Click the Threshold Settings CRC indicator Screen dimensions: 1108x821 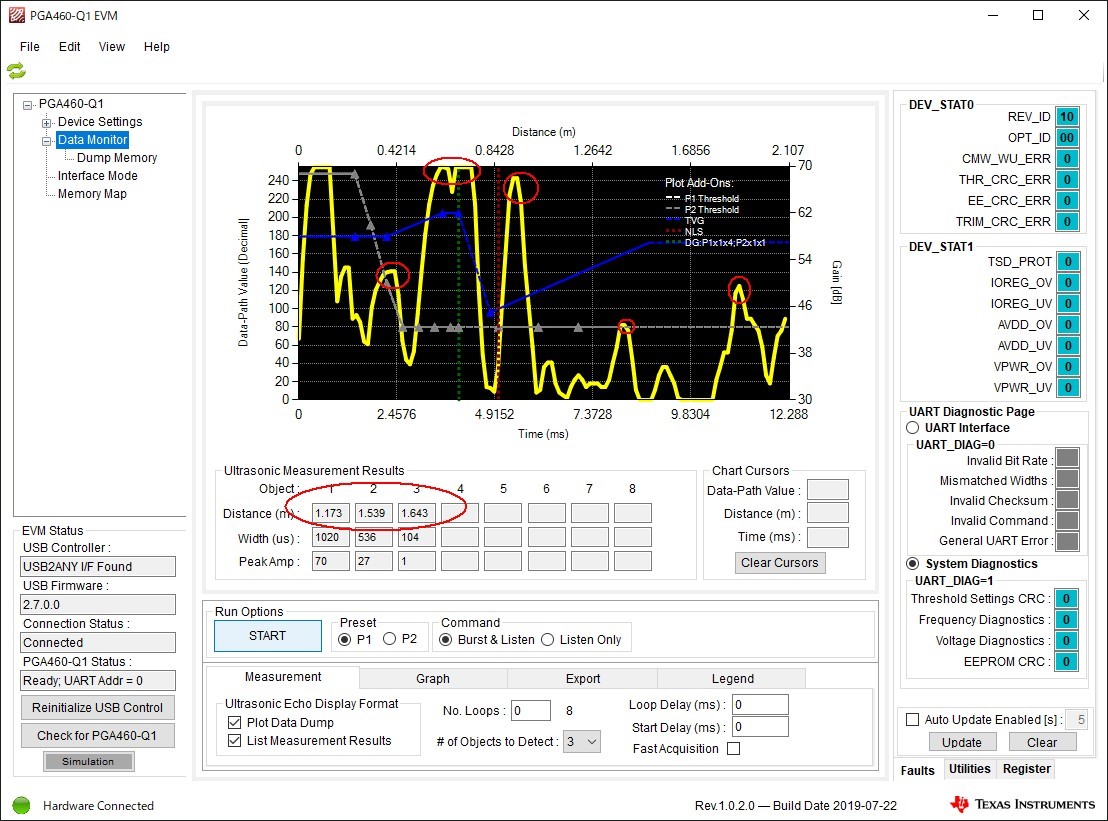point(1066,598)
